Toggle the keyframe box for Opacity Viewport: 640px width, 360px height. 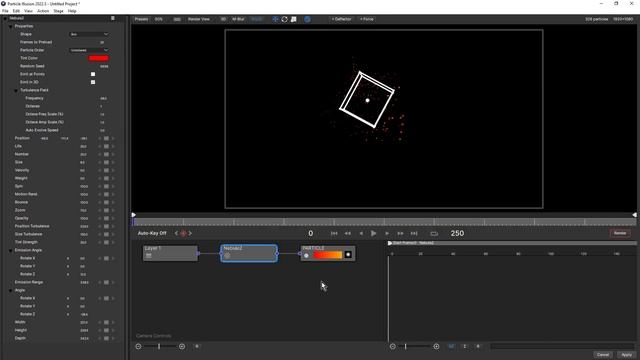(106, 218)
